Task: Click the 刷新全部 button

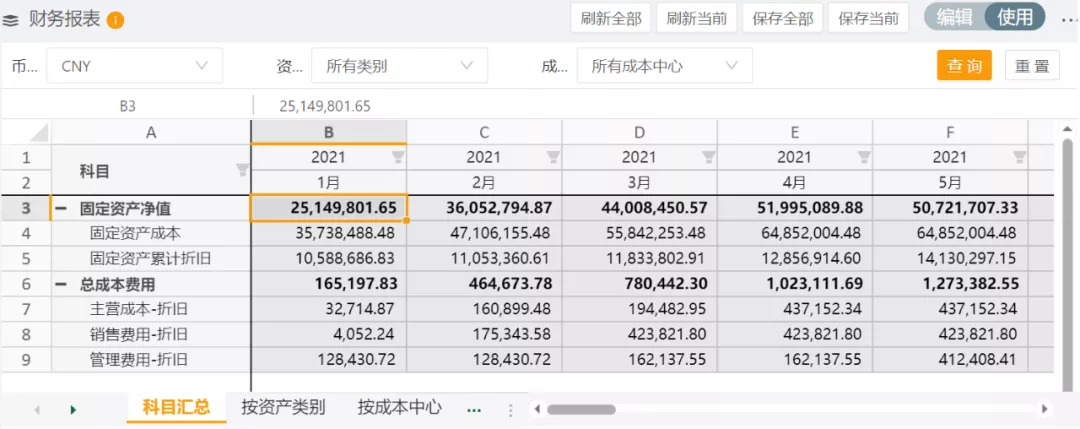Action: click(610, 18)
